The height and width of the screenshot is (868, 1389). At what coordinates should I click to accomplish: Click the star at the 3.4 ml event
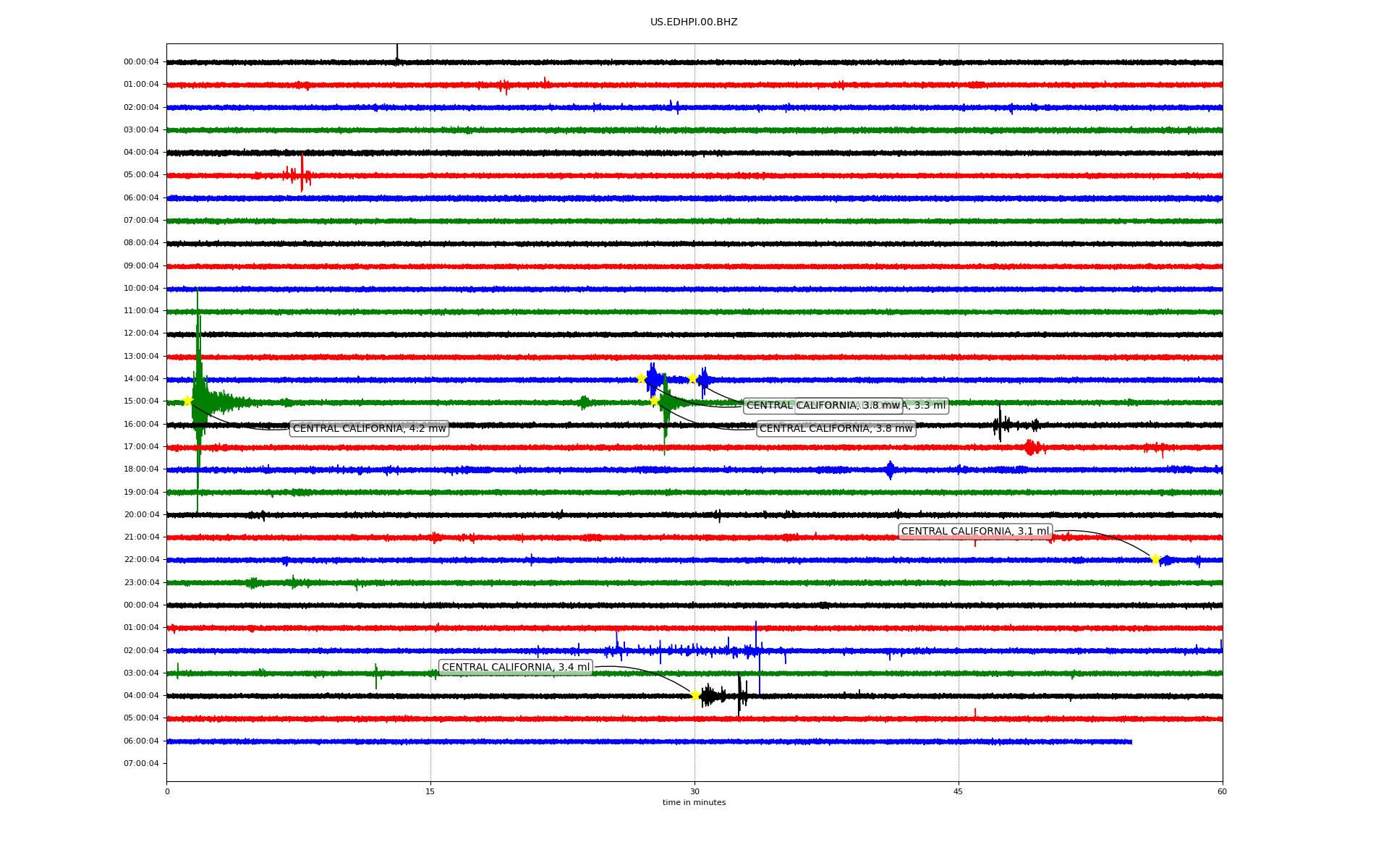pyautogui.click(x=695, y=695)
